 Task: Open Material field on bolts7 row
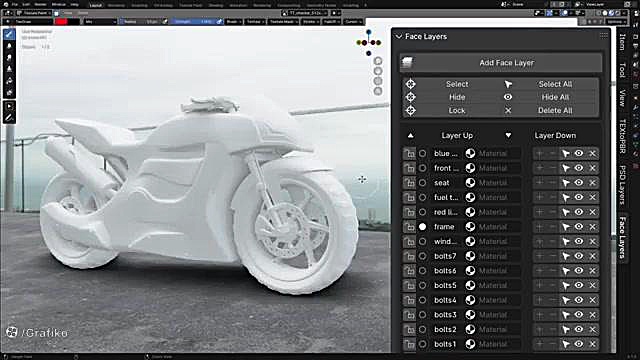(x=498, y=256)
